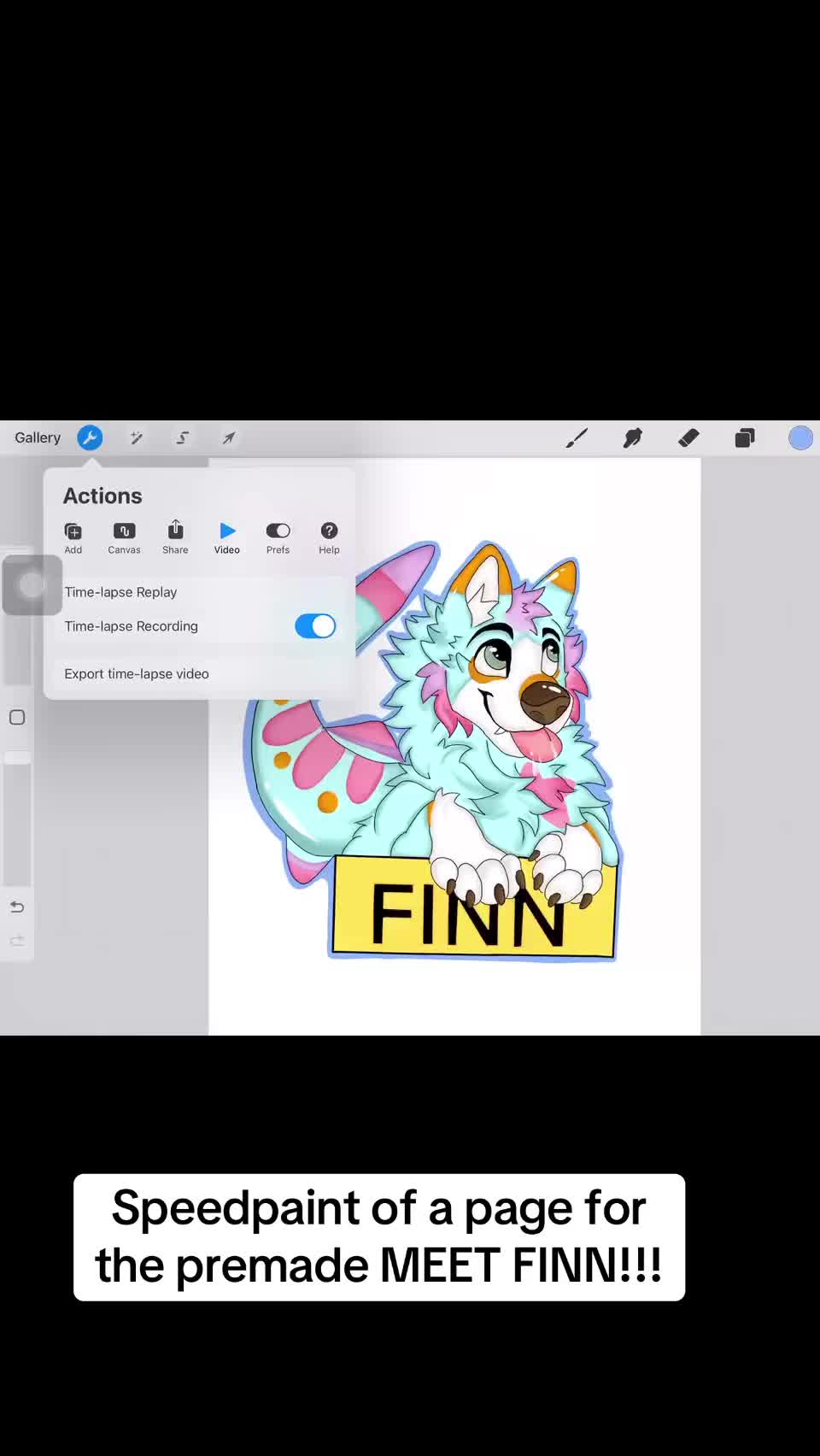The height and width of the screenshot is (1456, 820).
Task: Switch to the Canvas tab
Action: pos(124,538)
